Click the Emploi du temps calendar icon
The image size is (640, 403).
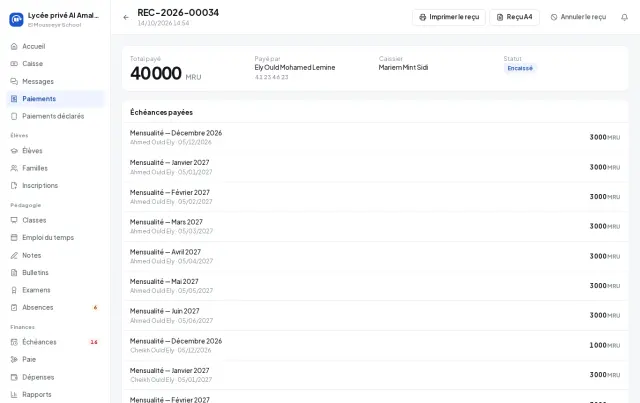pyautogui.click(x=14, y=238)
